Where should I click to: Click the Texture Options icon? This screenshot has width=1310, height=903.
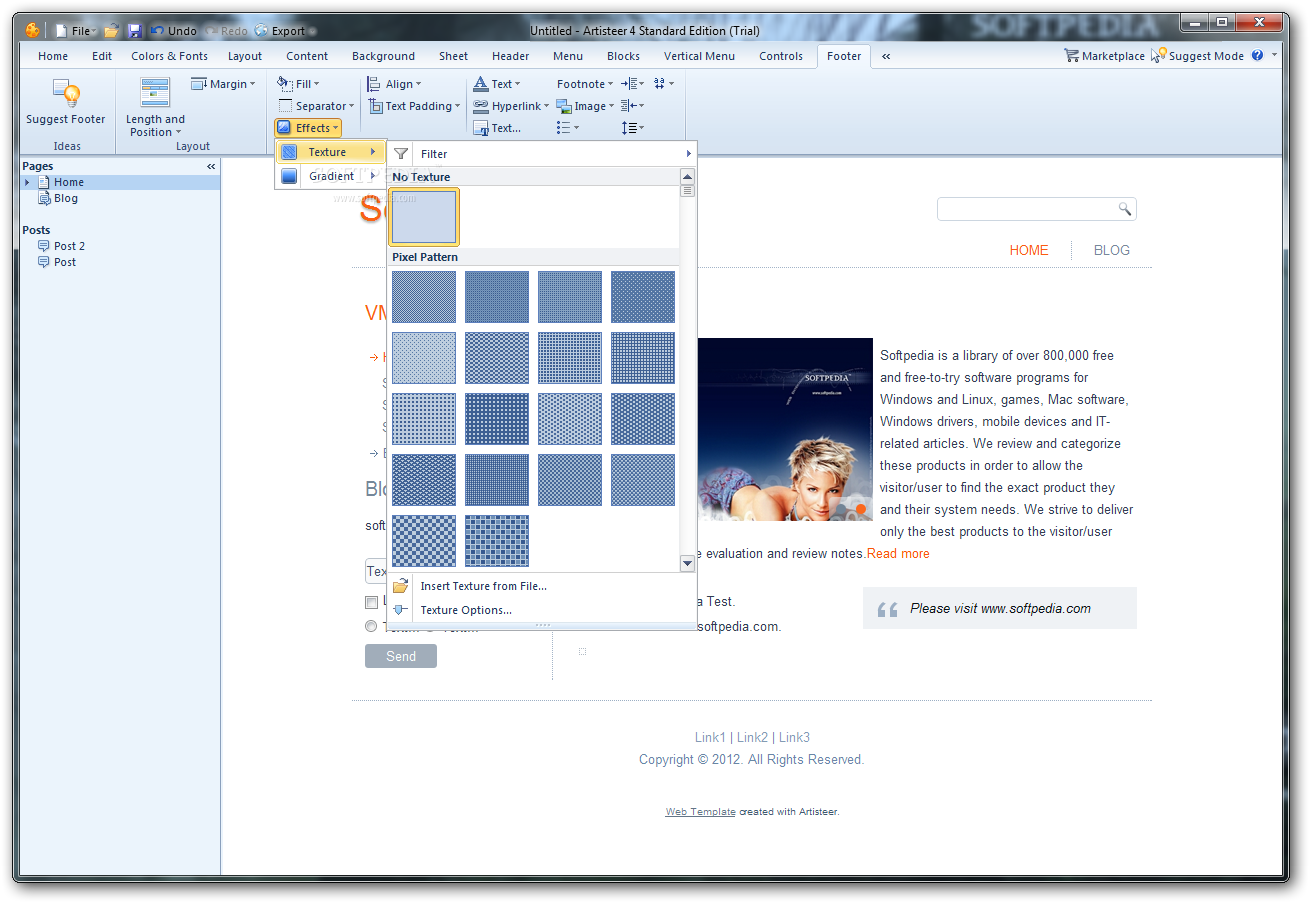401,610
